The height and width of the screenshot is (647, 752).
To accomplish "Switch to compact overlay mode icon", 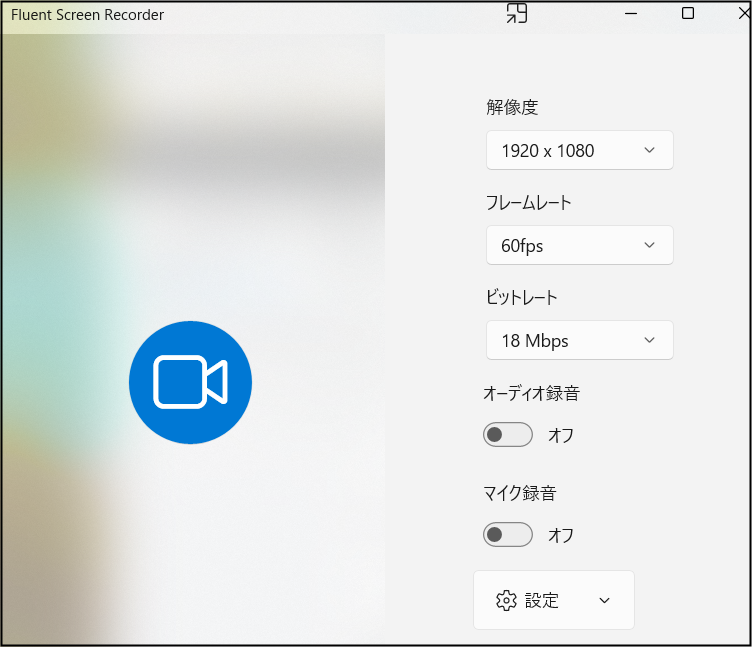I will 517,13.
